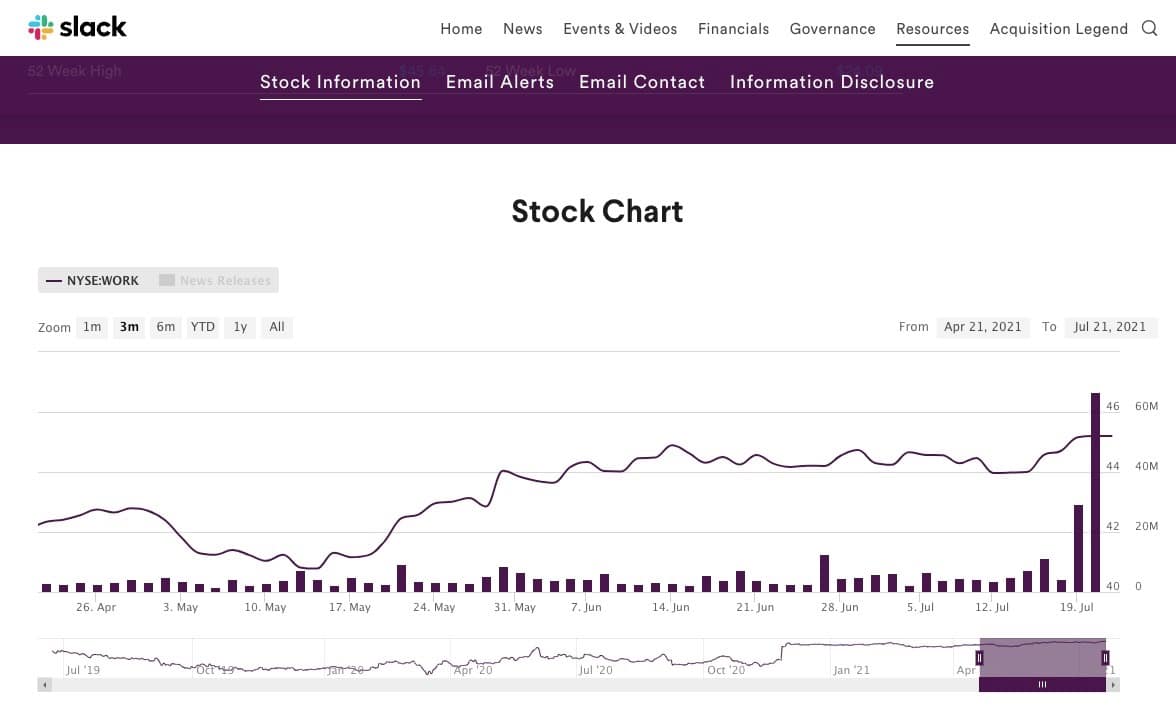
Task: Open the Governance menu
Action: coord(832,28)
